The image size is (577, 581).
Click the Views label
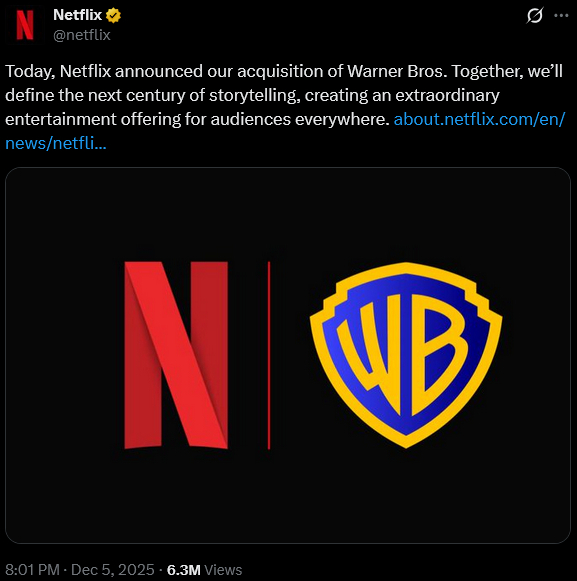[x=223, y=570]
